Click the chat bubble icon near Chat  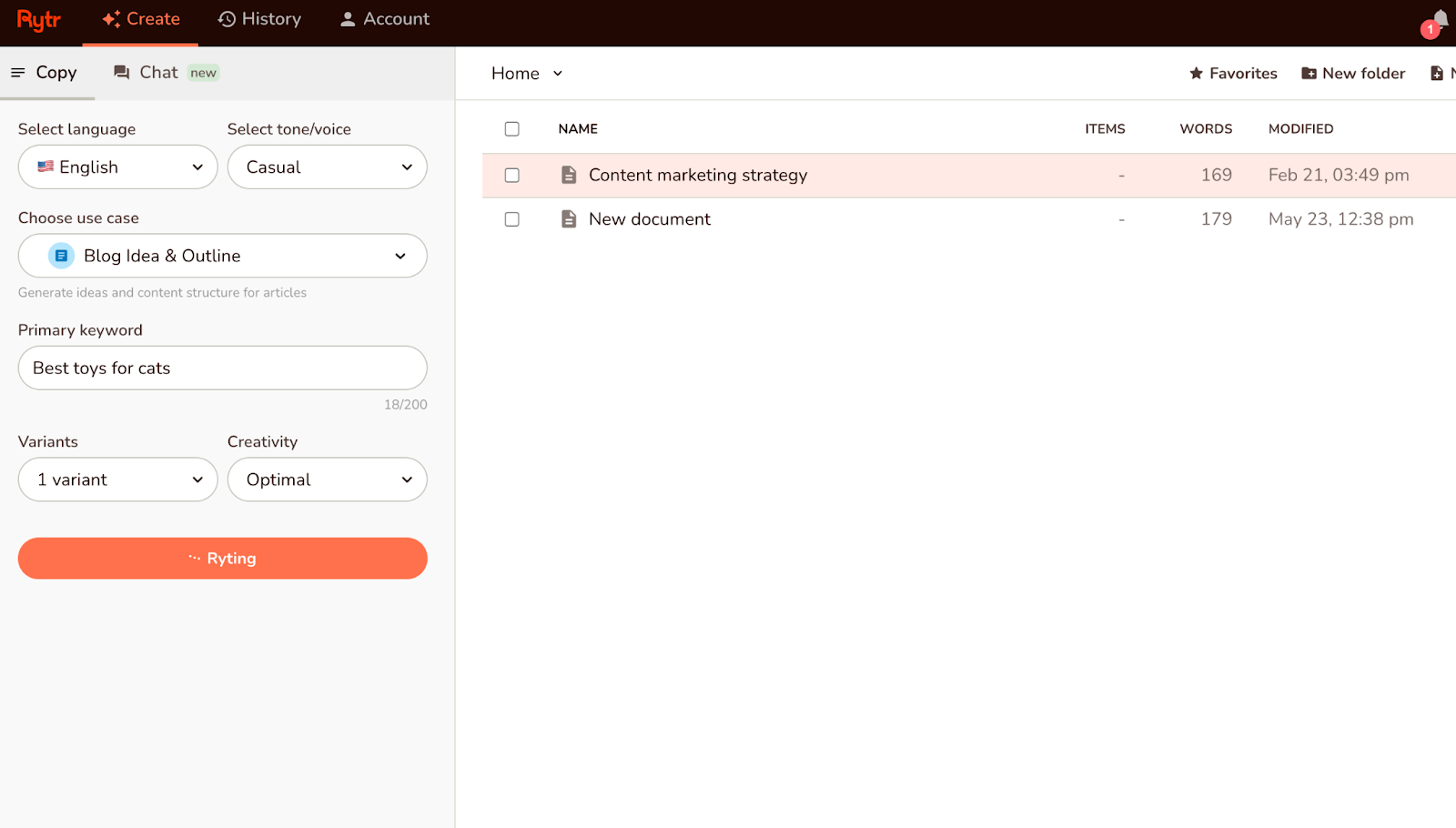point(121,72)
